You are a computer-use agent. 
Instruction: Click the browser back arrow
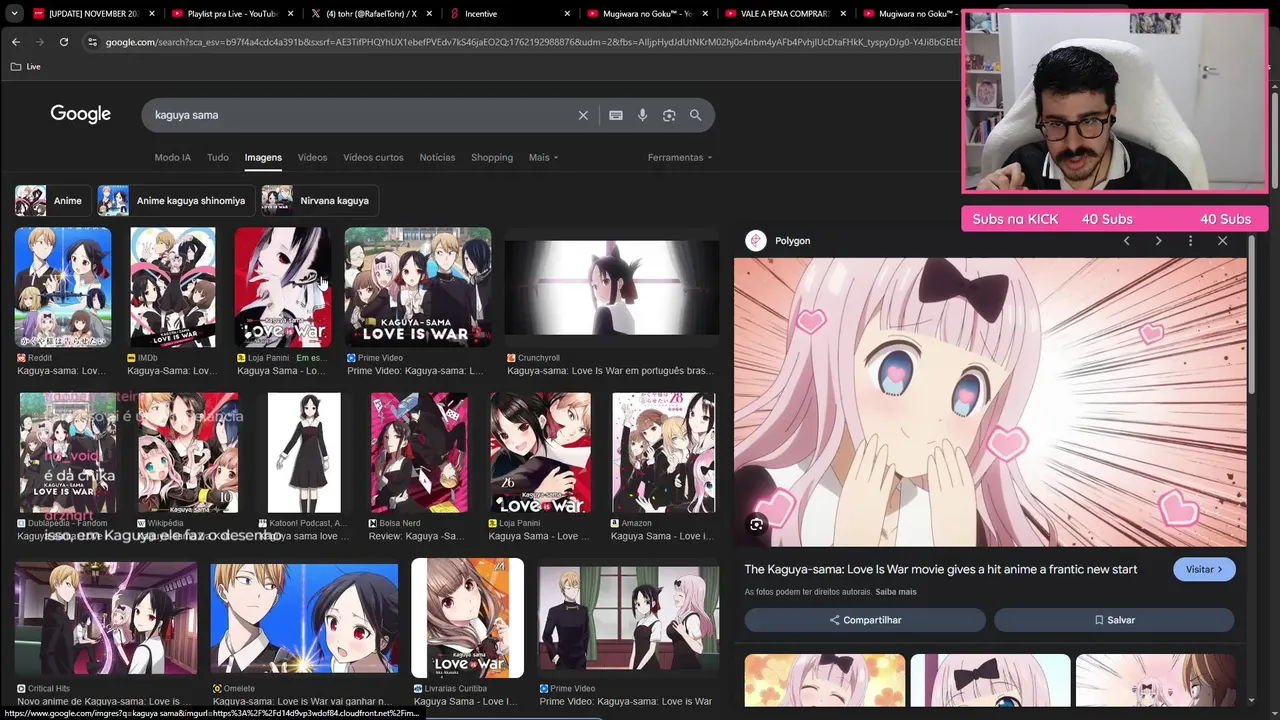point(16,42)
